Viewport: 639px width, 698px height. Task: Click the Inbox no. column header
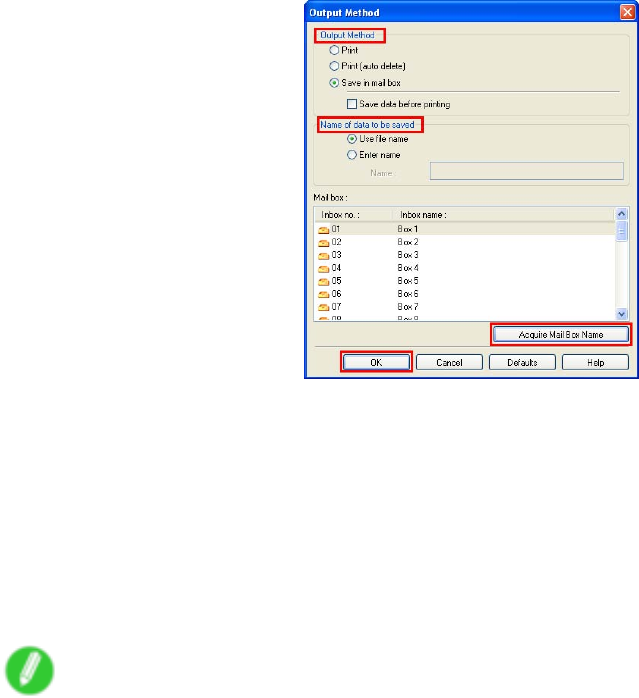[x=354, y=215]
